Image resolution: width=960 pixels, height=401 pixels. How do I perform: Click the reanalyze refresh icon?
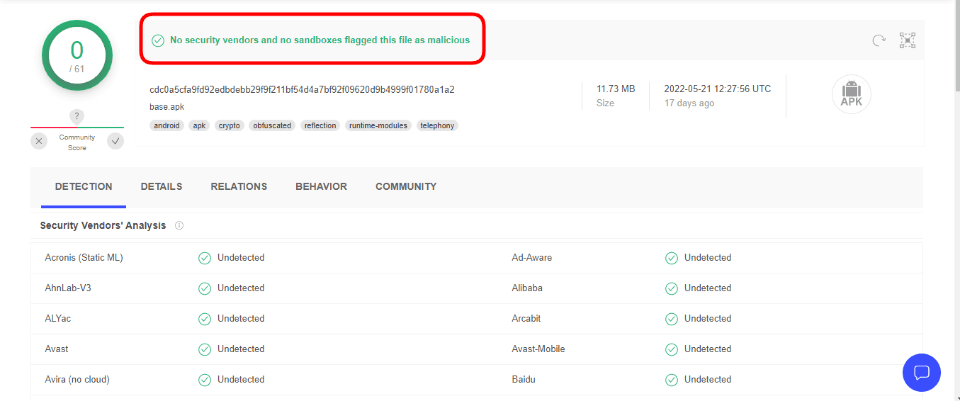[879, 40]
